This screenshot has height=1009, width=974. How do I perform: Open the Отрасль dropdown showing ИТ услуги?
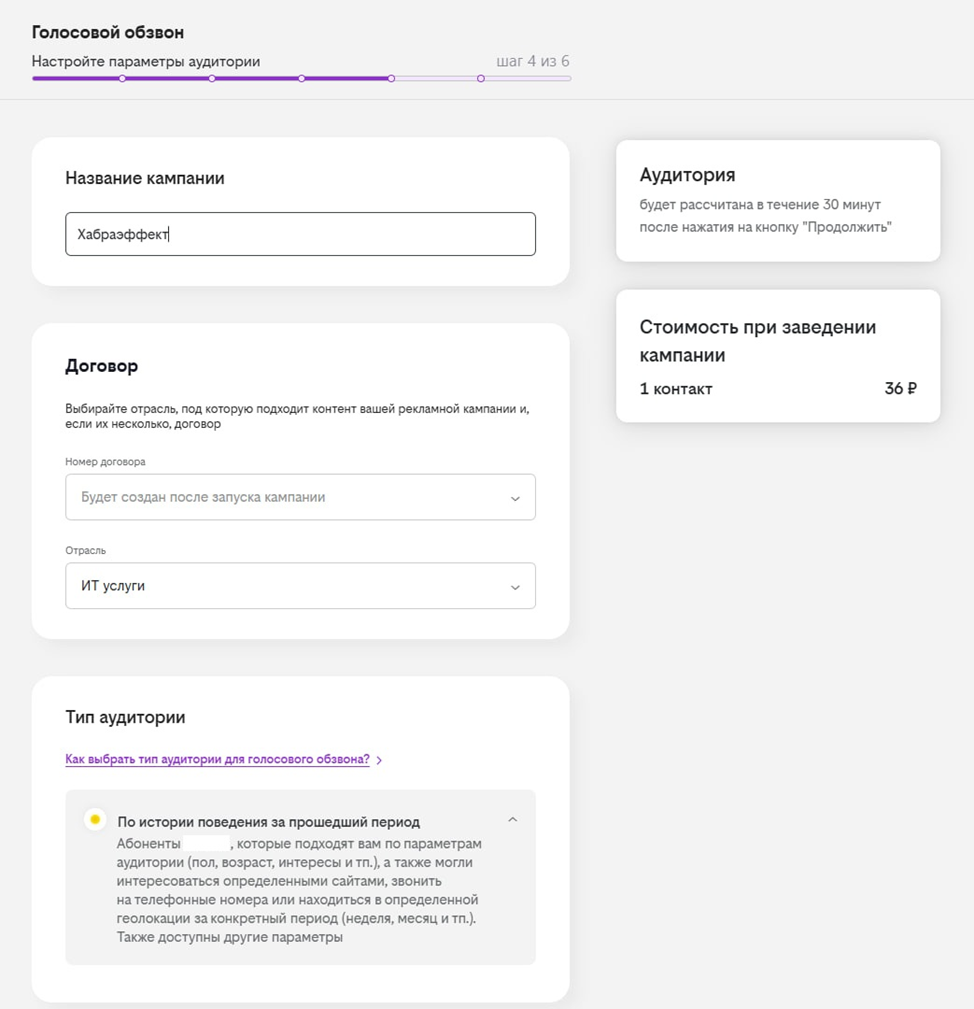click(300, 586)
